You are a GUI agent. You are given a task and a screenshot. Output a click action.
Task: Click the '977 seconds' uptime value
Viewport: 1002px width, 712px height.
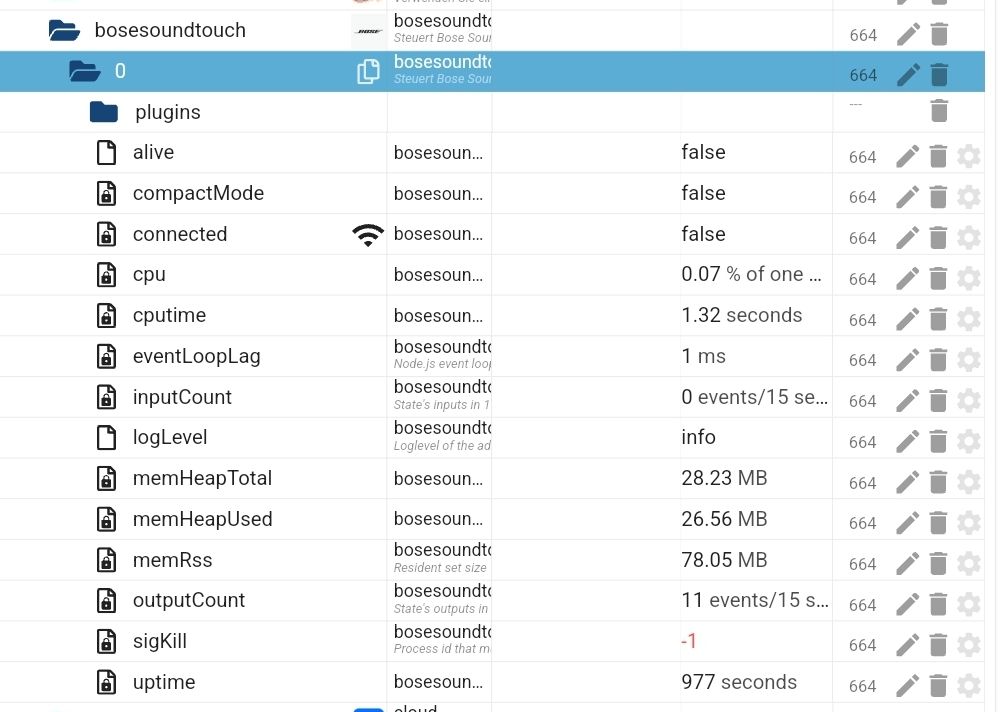coord(739,682)
